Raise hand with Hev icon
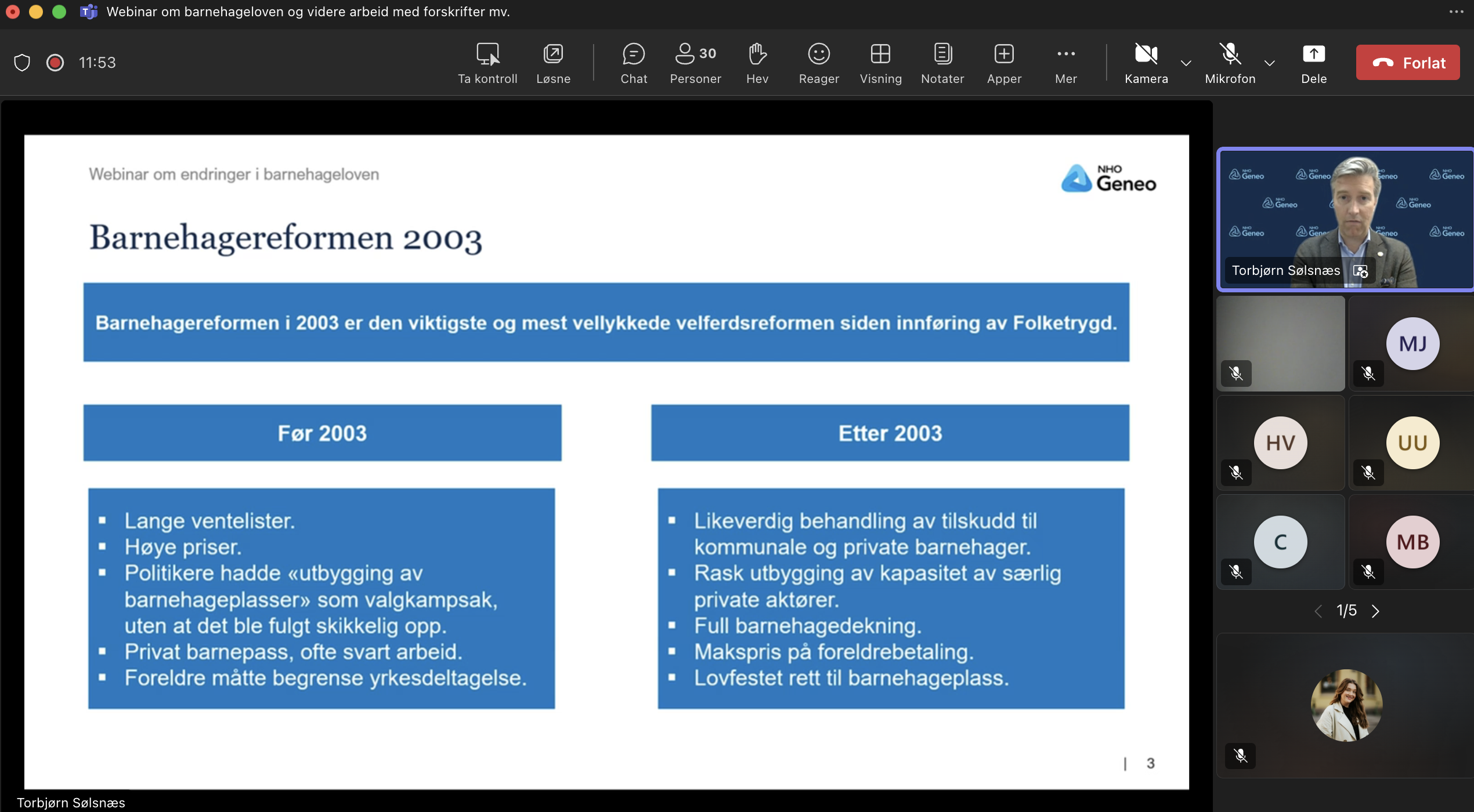1474x812 pixels. 757,63
